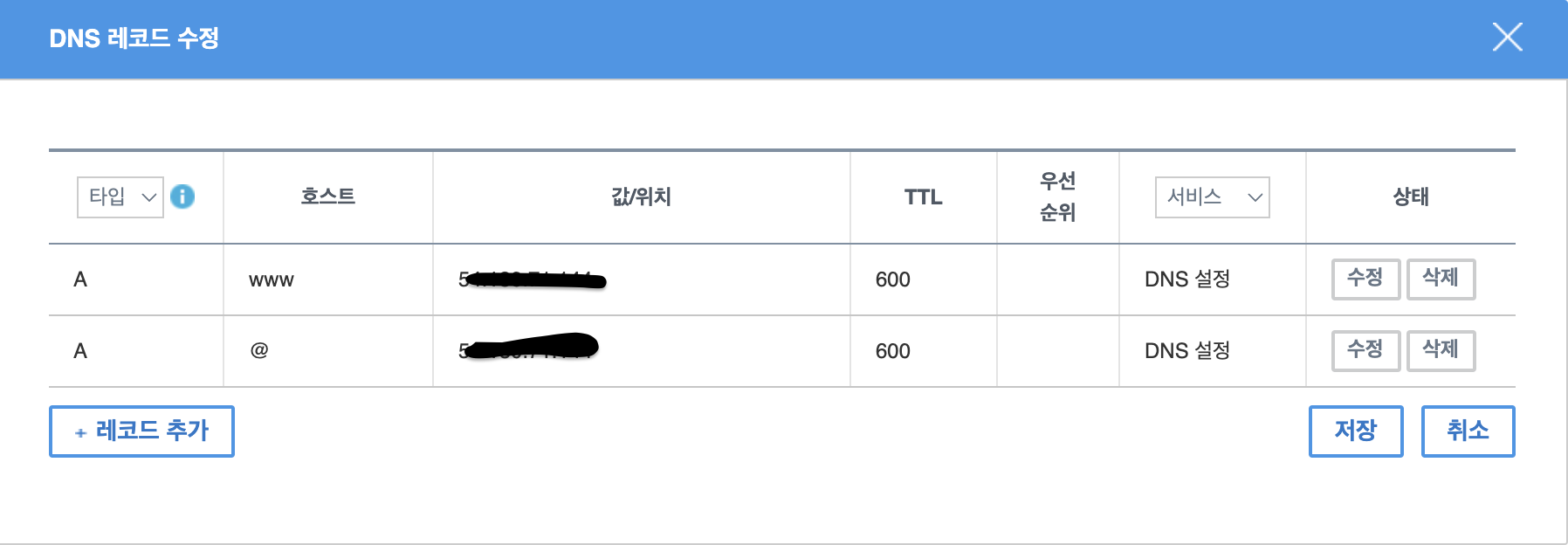Click the DNS 설정 text in @ row
This screenshot has width=1568, height=545.
click(1187, 351)
